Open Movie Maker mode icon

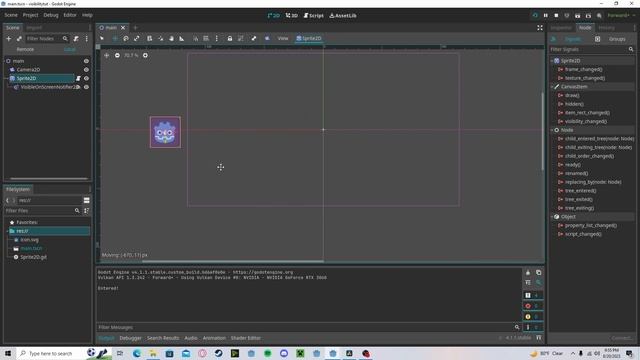(599, 16)
